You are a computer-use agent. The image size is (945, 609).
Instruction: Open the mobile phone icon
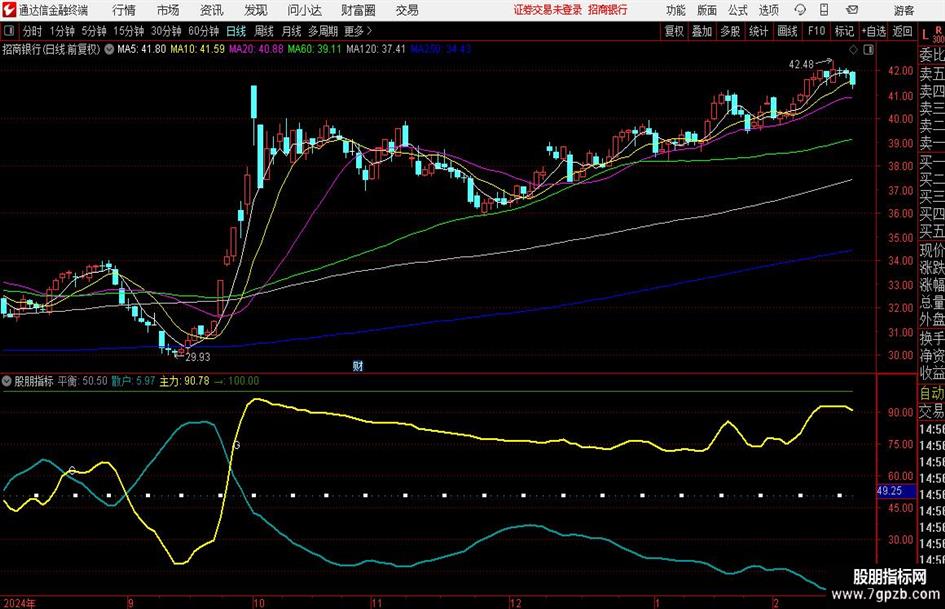[824, 10]
